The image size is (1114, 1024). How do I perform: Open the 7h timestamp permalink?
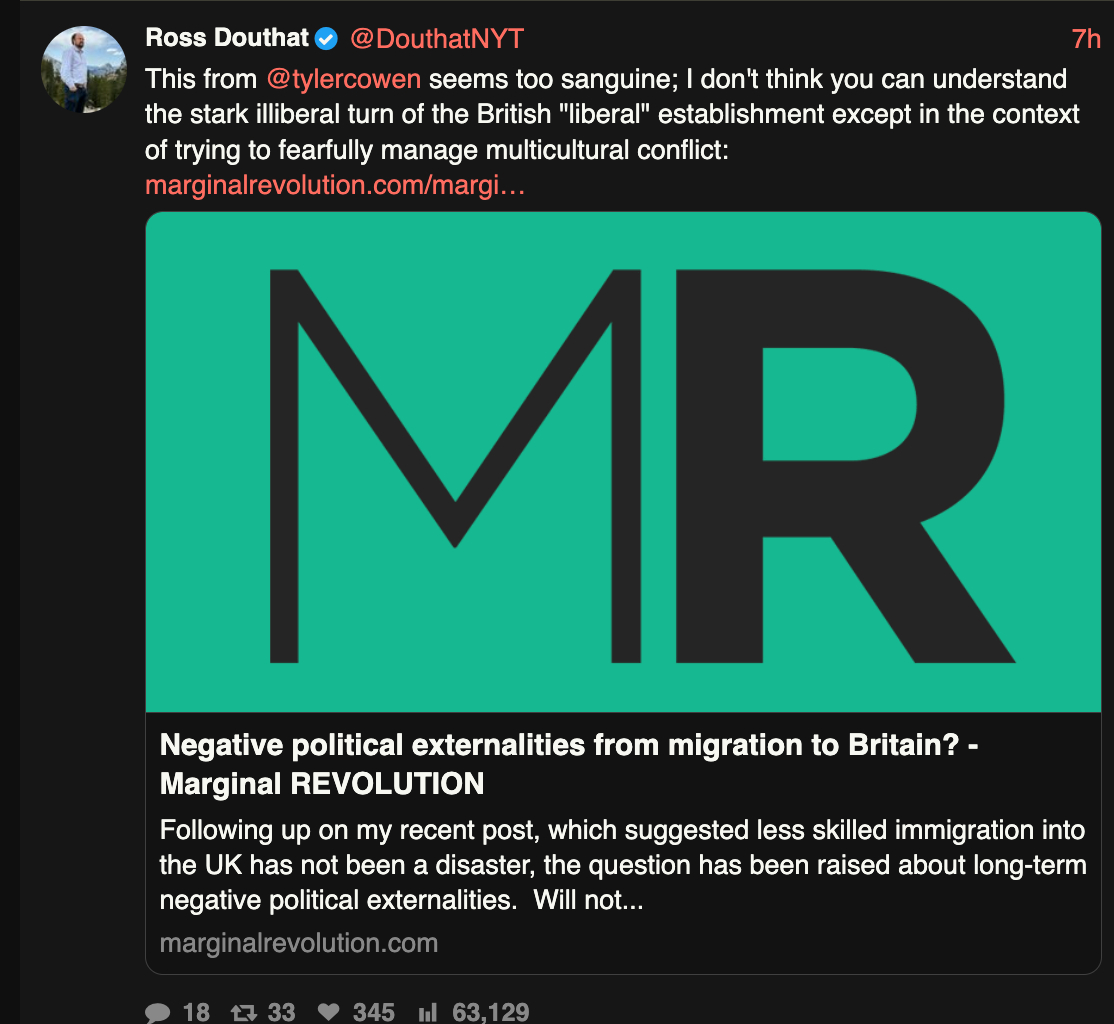point(1085,39)
